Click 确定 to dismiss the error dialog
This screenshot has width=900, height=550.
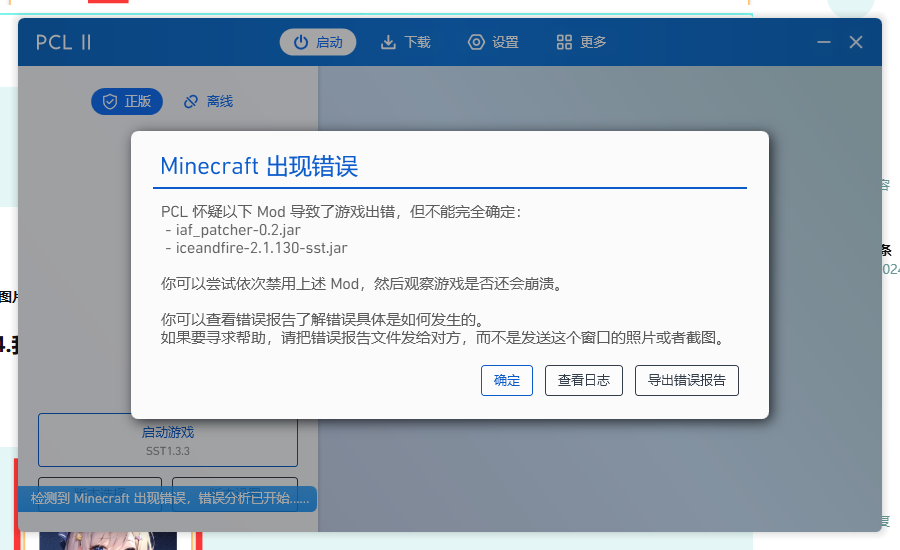[x=506, y=380]
